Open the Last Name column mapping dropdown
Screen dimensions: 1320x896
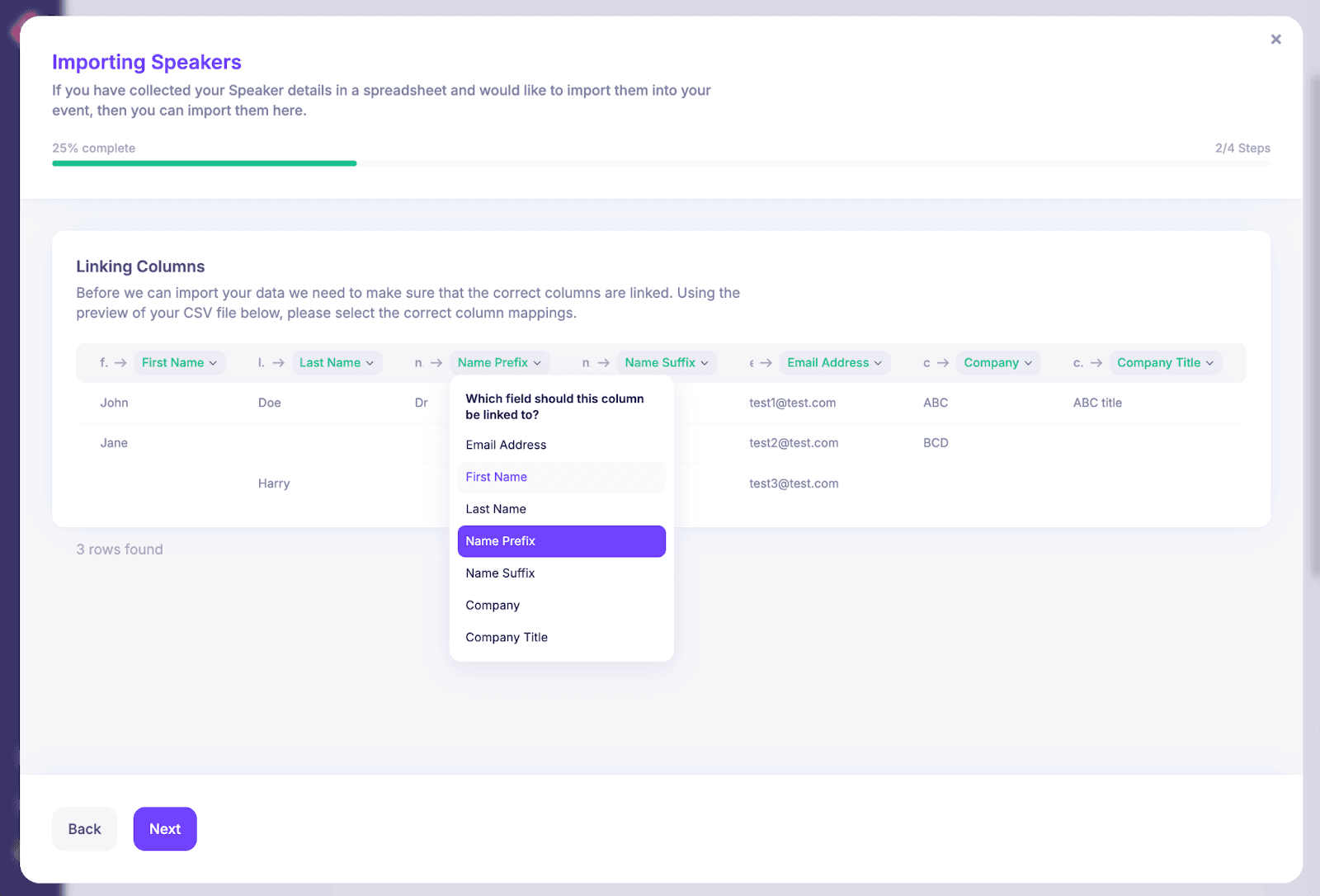click(337, 363)
